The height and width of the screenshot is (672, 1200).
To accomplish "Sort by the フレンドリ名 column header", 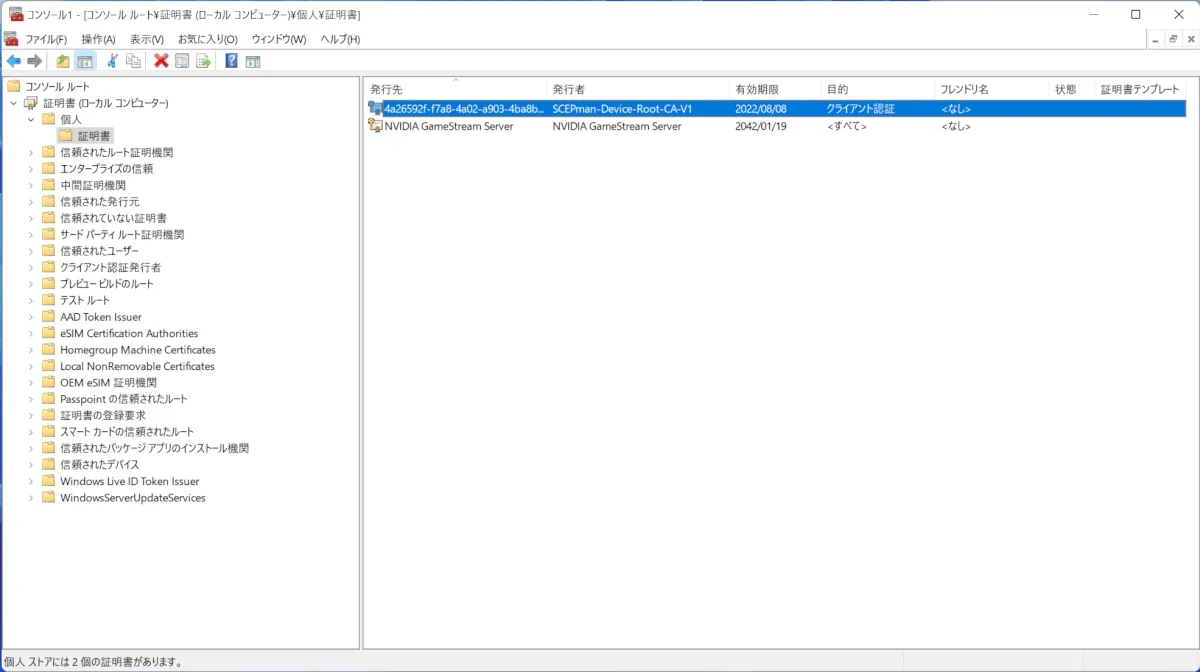I will [x=992, y=89].
